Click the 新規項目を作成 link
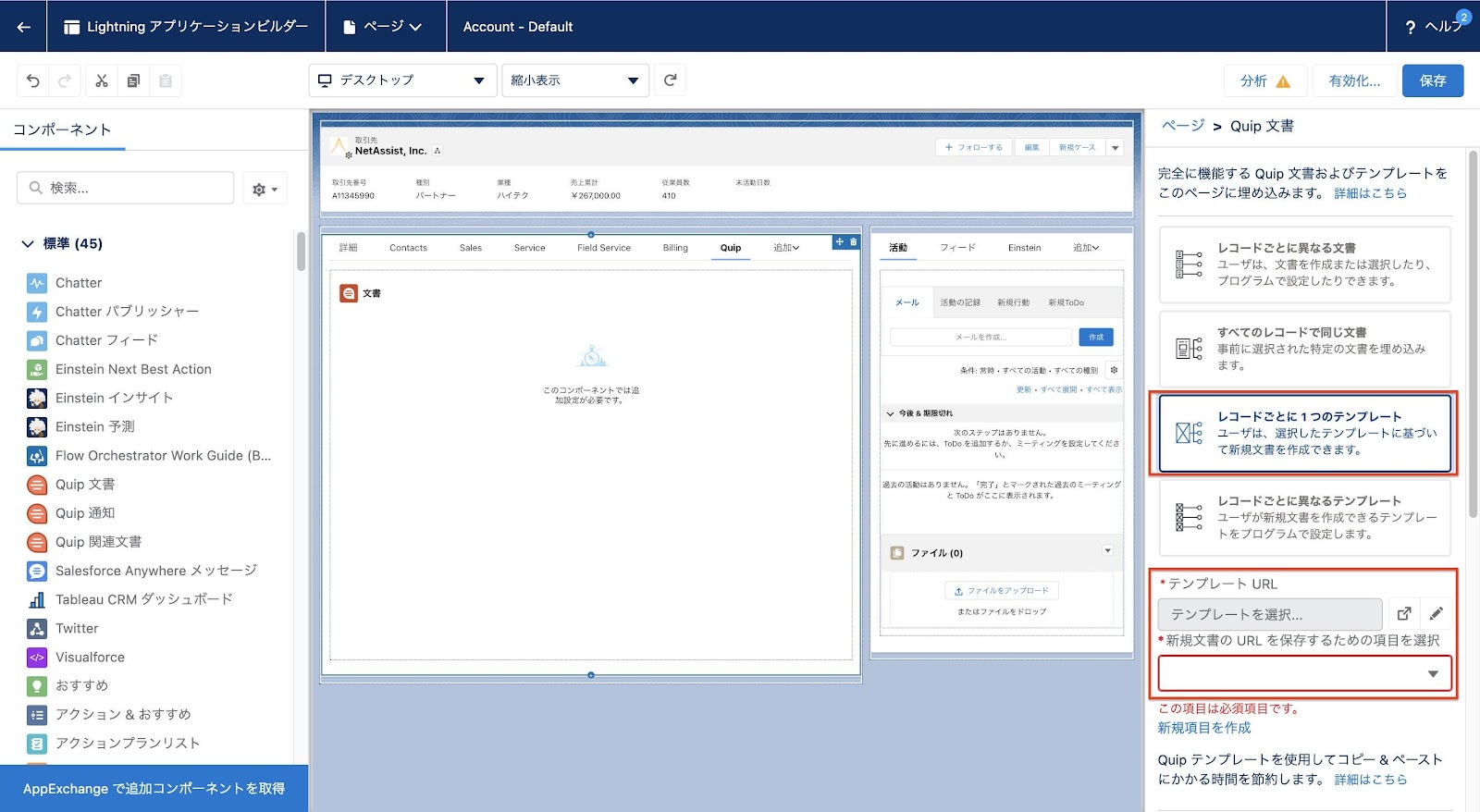 pyautogui.click(x=1204, y=729)
